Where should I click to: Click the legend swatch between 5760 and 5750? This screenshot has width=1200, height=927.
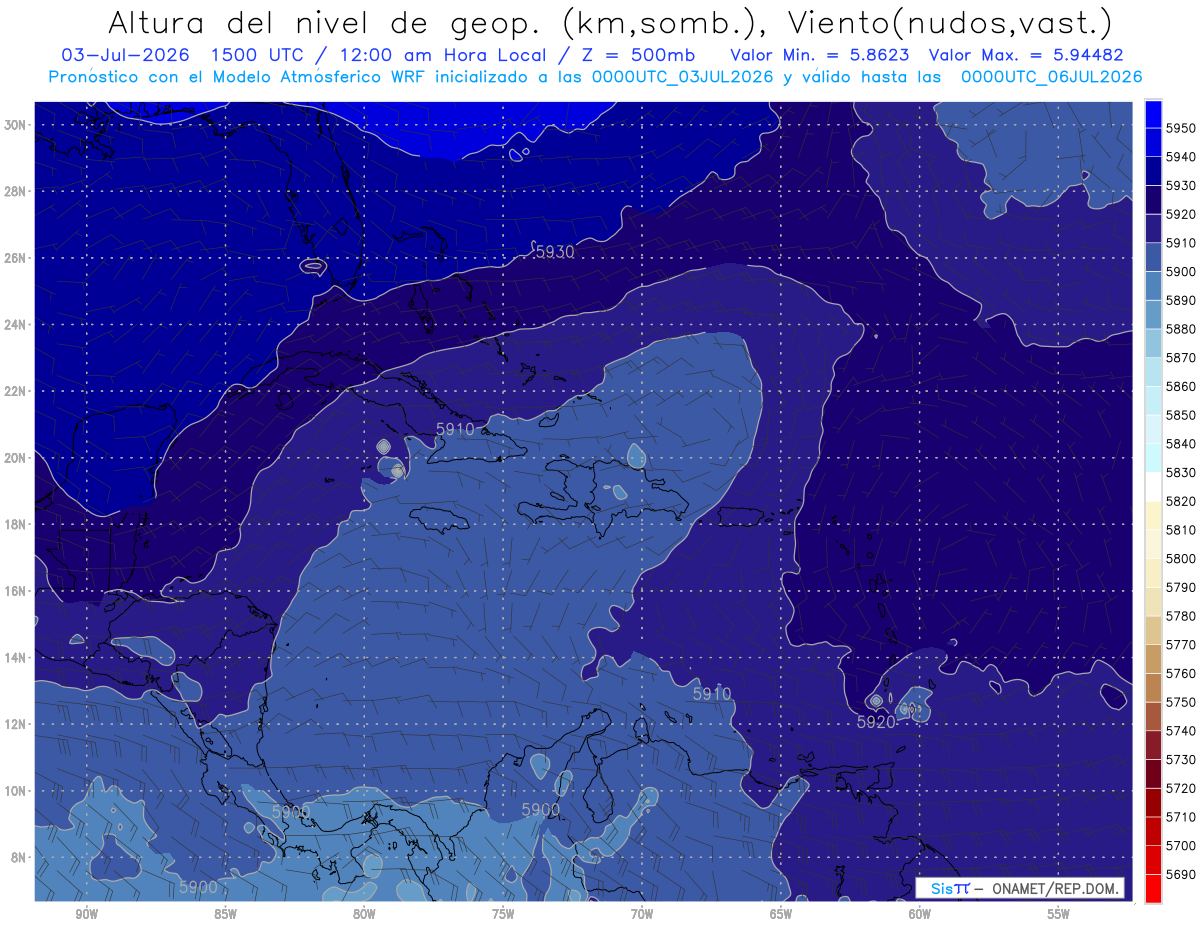[1153, 687]
